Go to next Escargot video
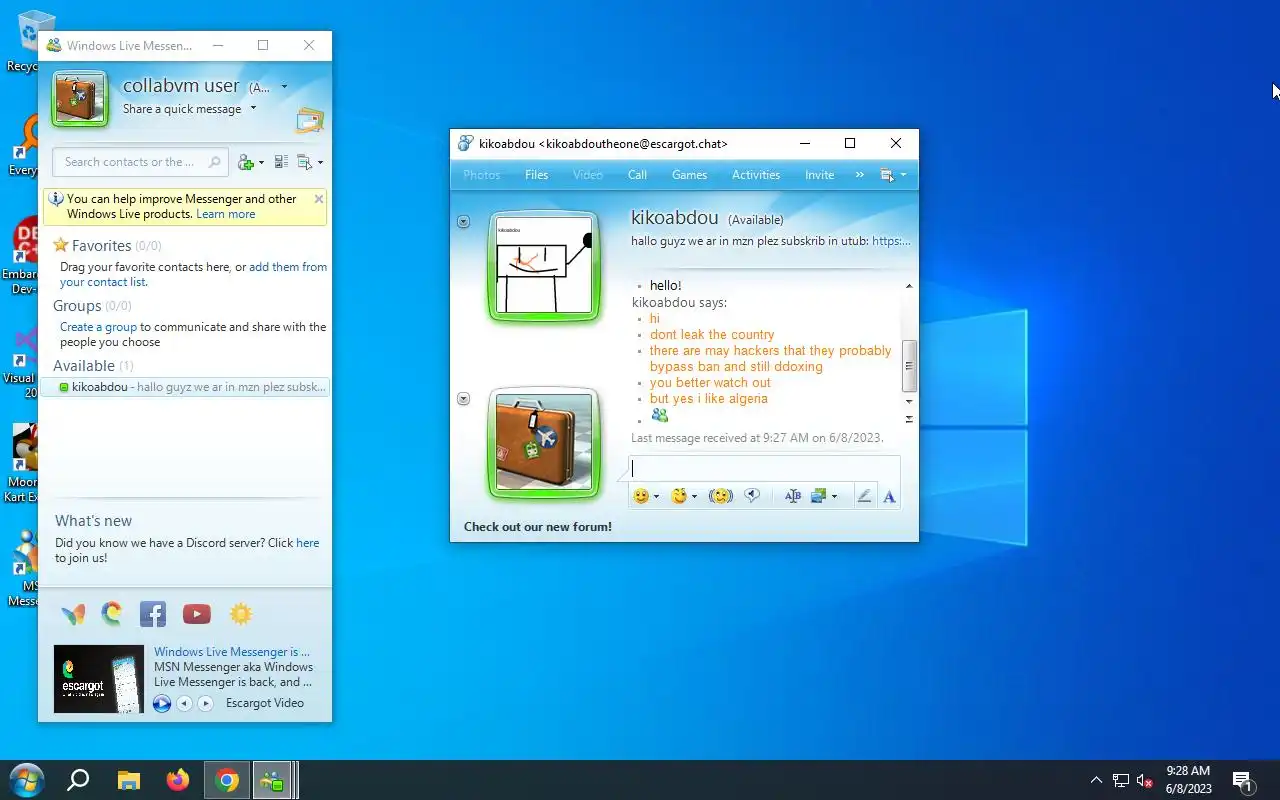The height and width of the screenshot is (800, 1280). click(x=205, y=704)
